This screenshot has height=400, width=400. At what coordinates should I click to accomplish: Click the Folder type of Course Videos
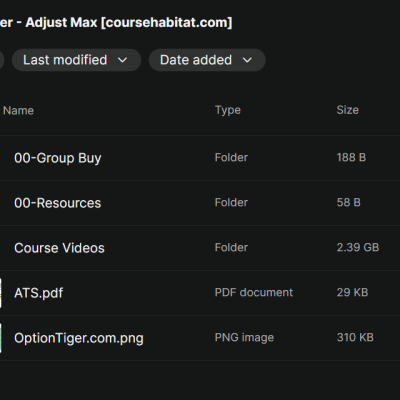click(231, 247)
